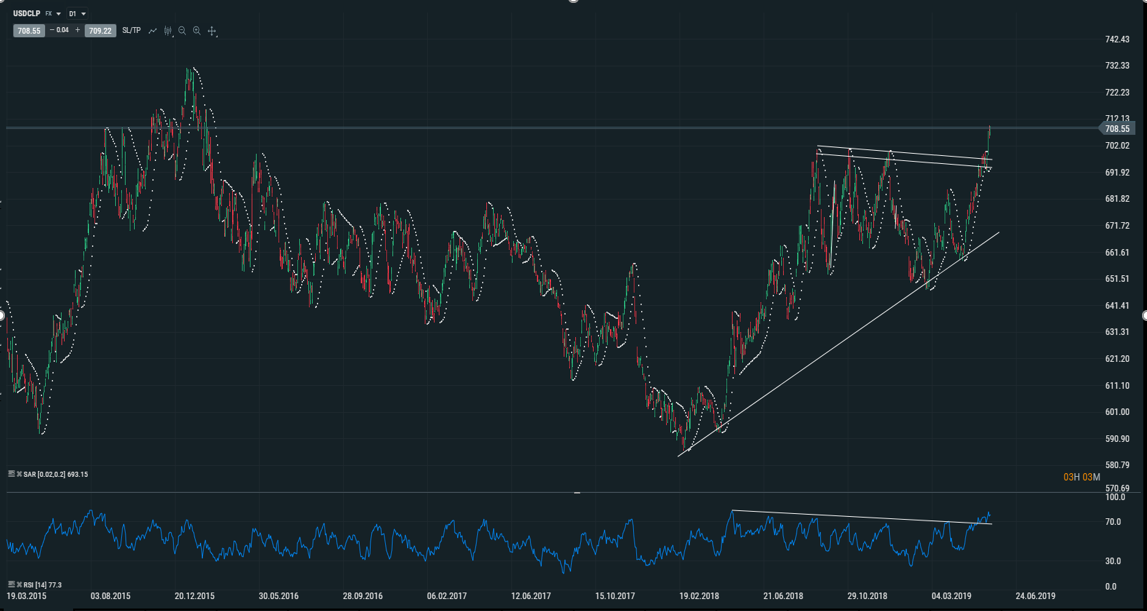Increase trade volume with plus button
This screenshot has width=1147, height=611.
(x=77, y=31)
